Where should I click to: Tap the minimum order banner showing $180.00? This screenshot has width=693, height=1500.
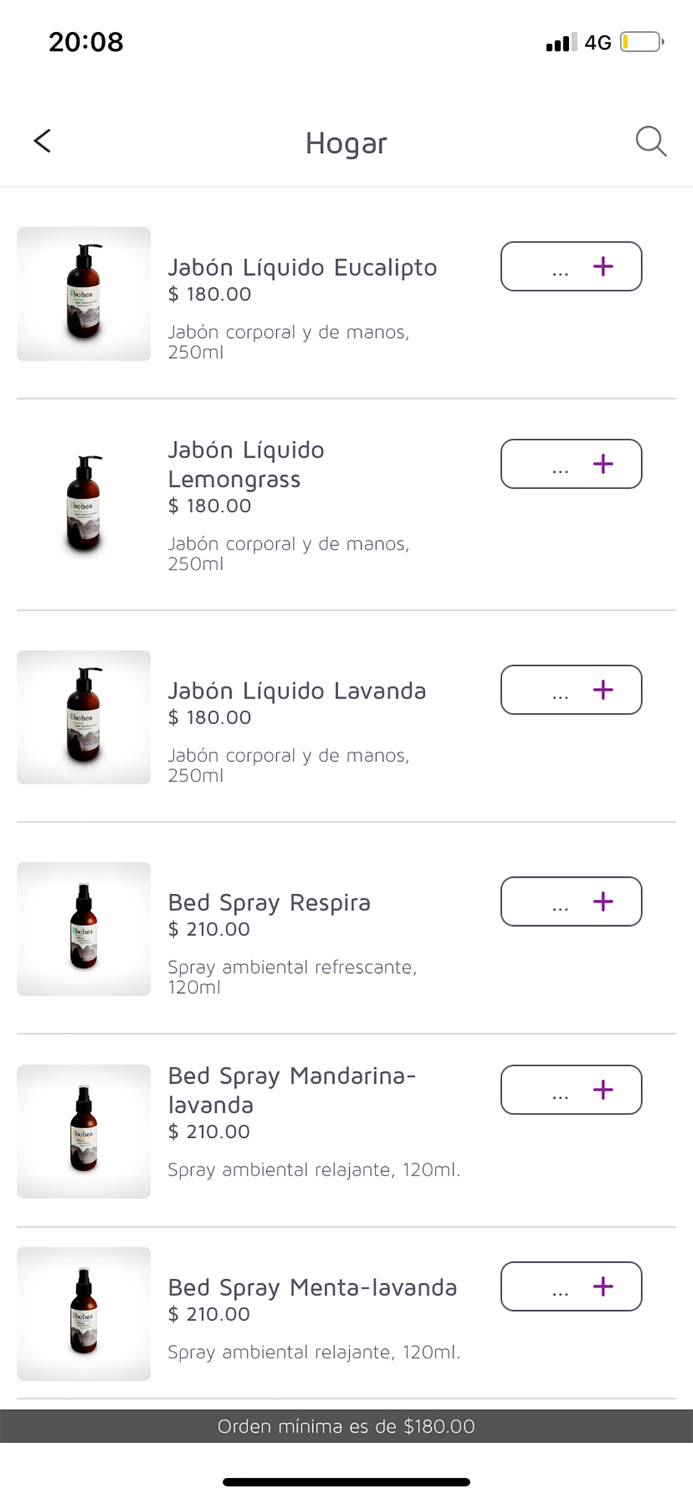click(346, 1426)
